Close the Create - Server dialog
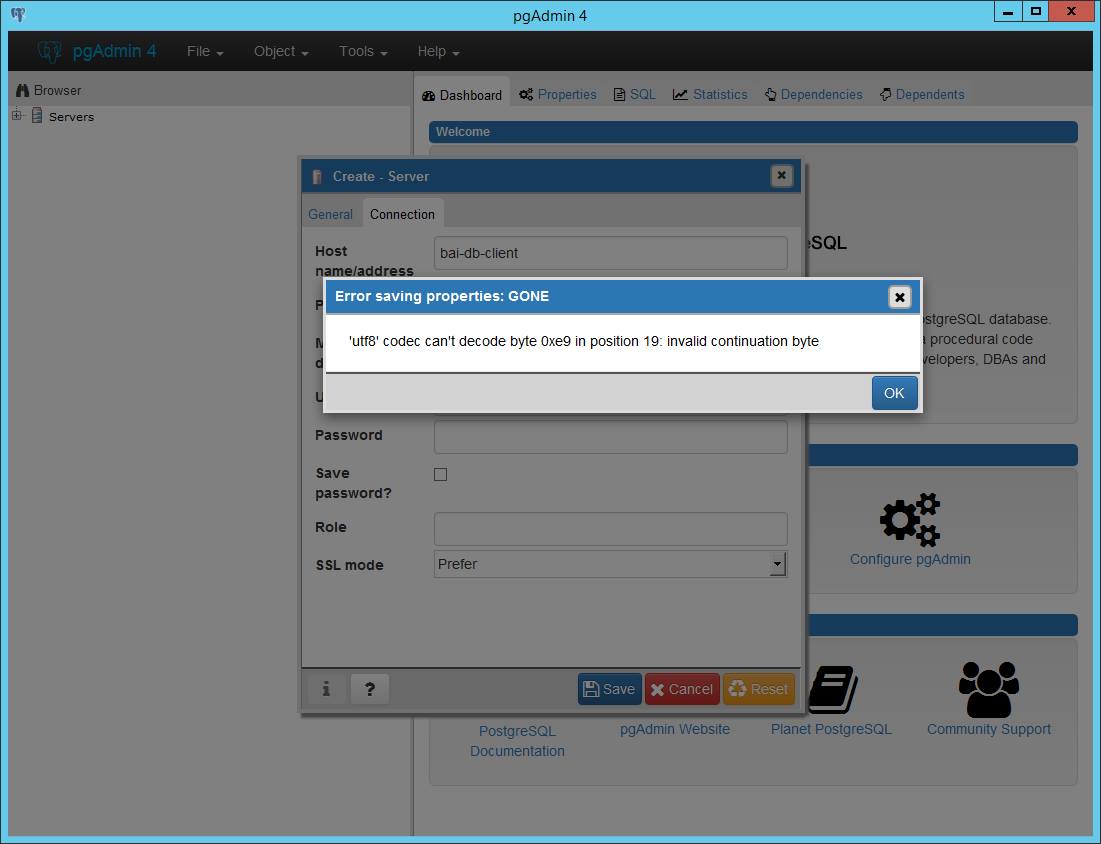This screenshot has height=844, width=1101. pos(782,176)
